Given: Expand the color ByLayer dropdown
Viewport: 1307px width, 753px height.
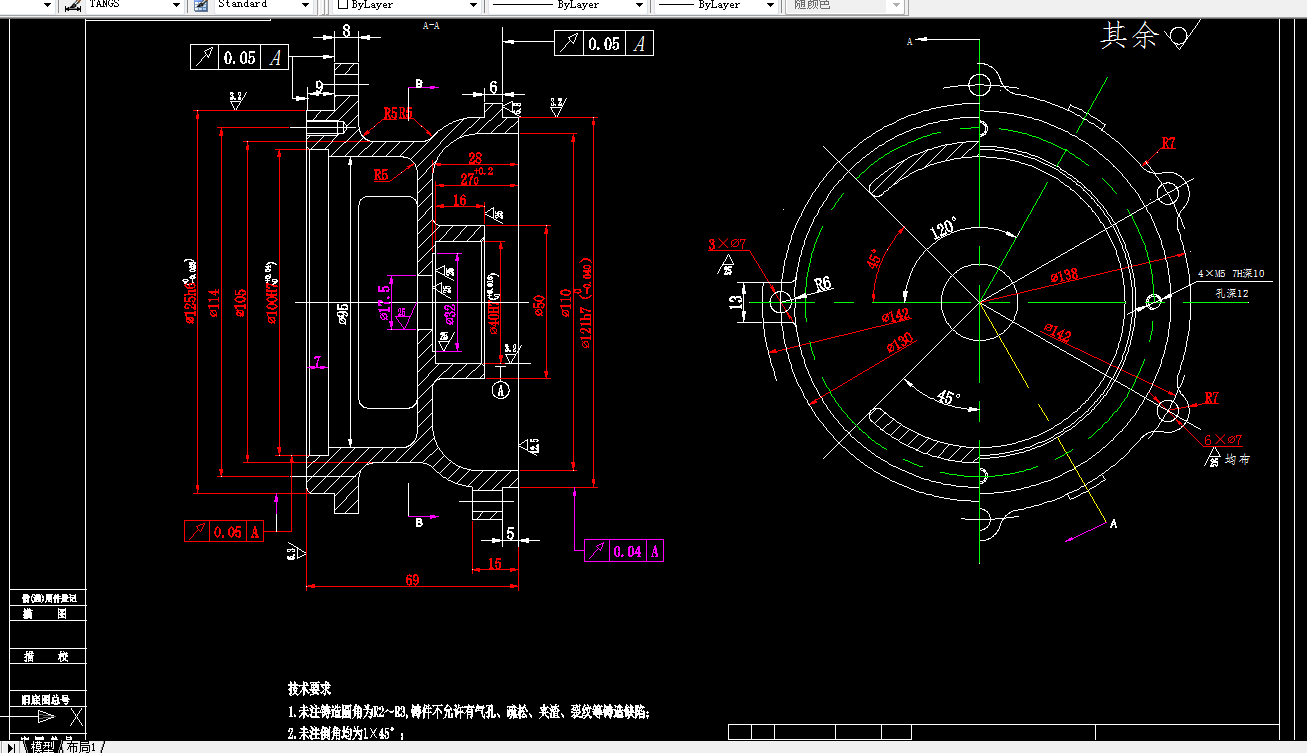Looking at the screenshot, I should (x=474, y=5).
